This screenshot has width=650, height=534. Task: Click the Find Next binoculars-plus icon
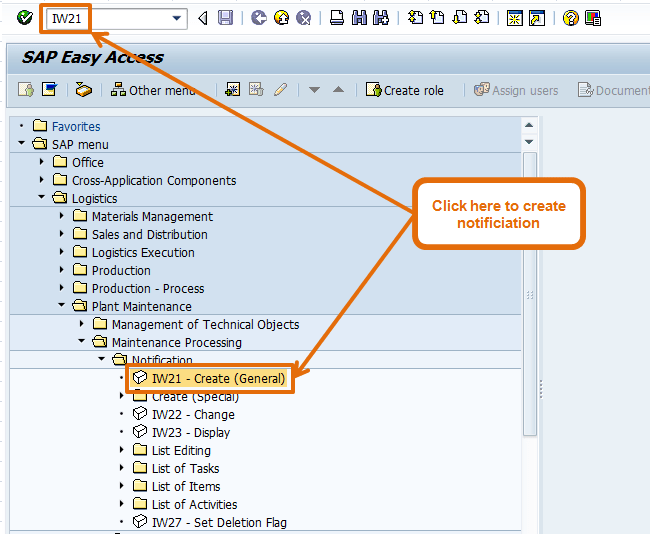click(x=381, y=18)
